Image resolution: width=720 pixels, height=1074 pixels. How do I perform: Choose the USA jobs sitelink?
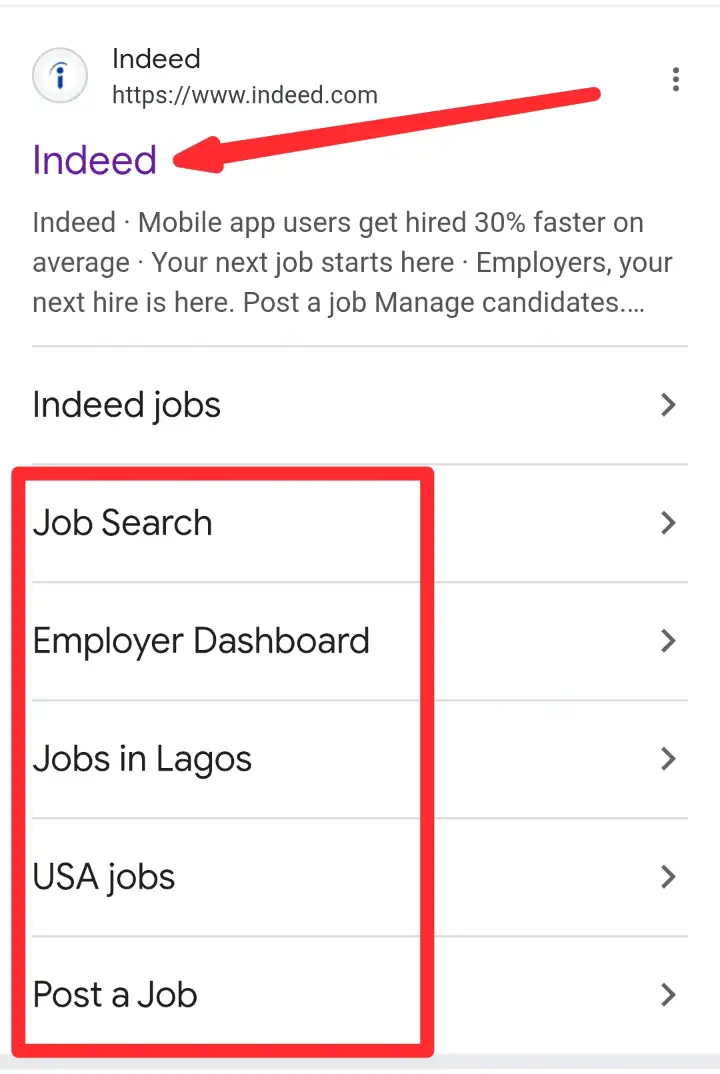click(104, 877)
